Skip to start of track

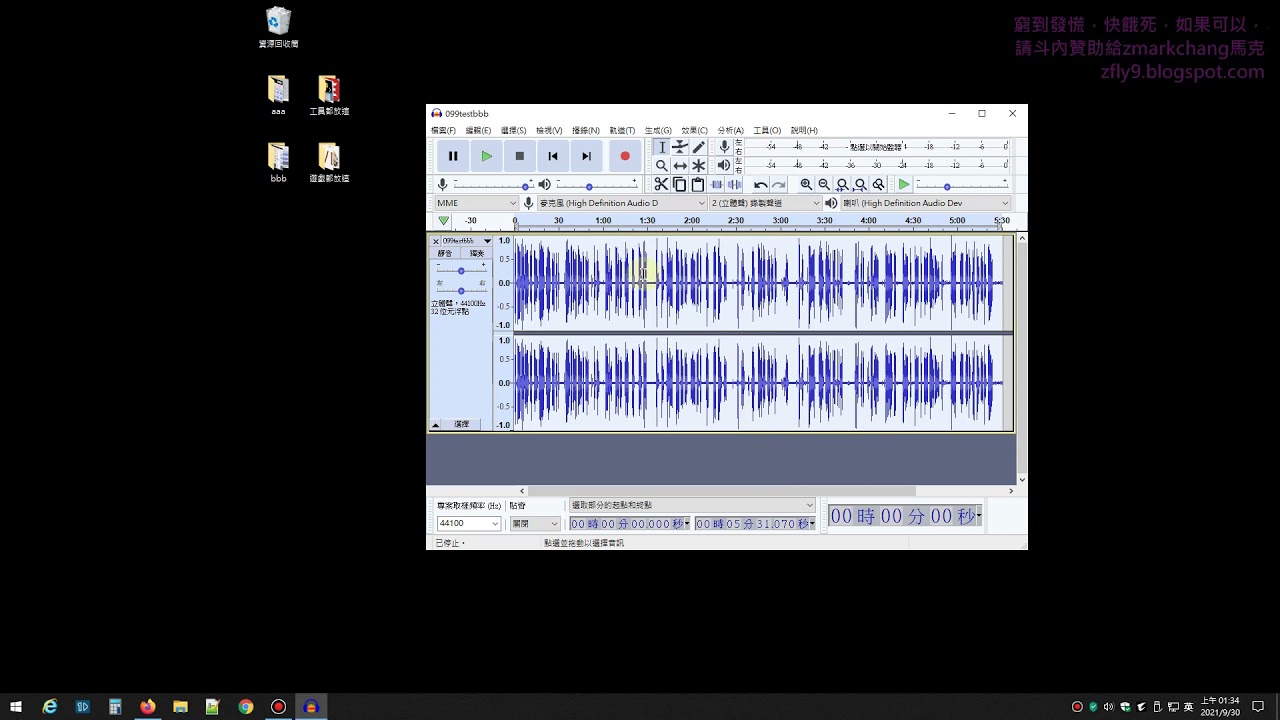point(553,156)
